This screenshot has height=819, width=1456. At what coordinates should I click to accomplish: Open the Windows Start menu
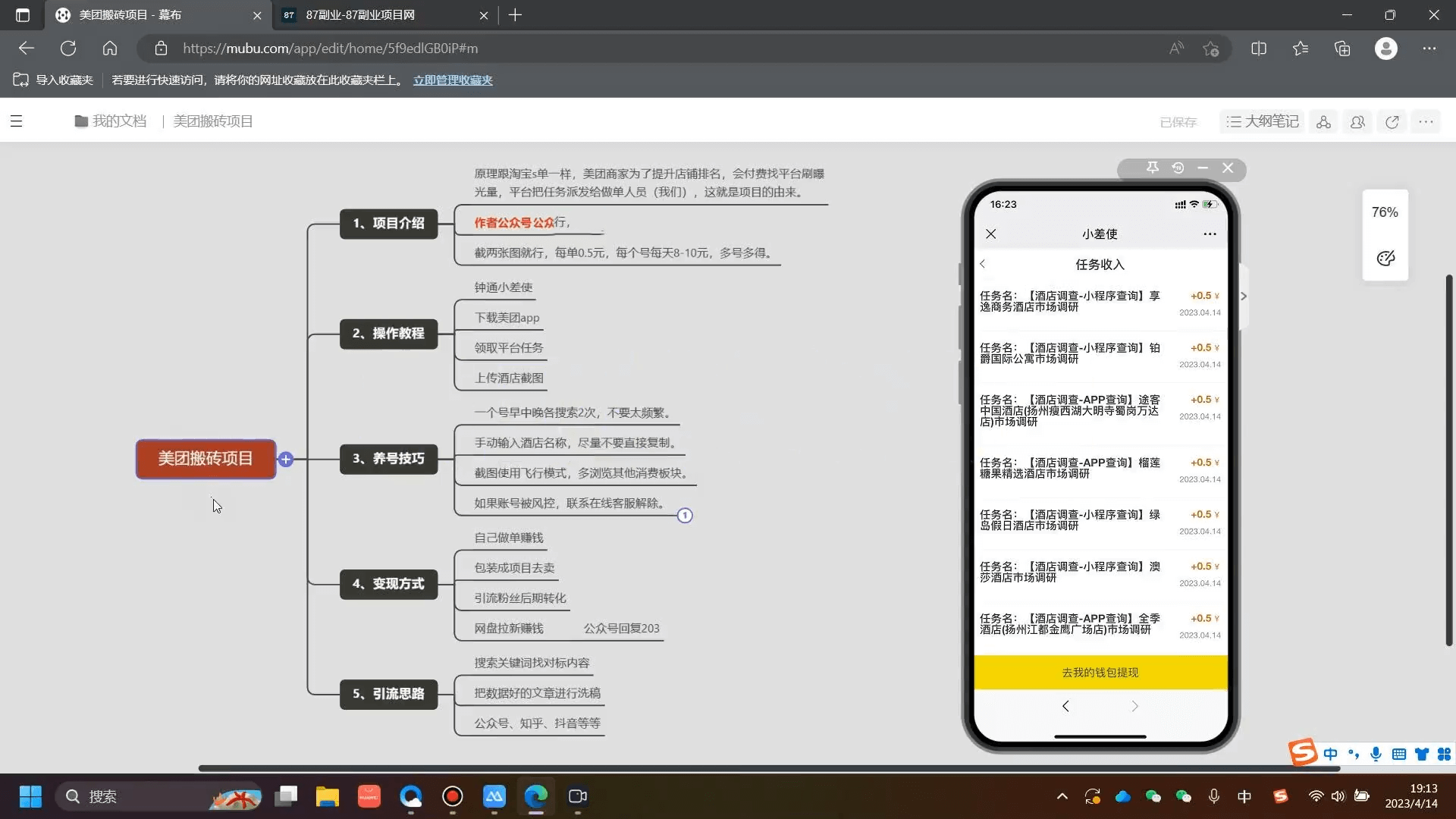tap(30, 796)
